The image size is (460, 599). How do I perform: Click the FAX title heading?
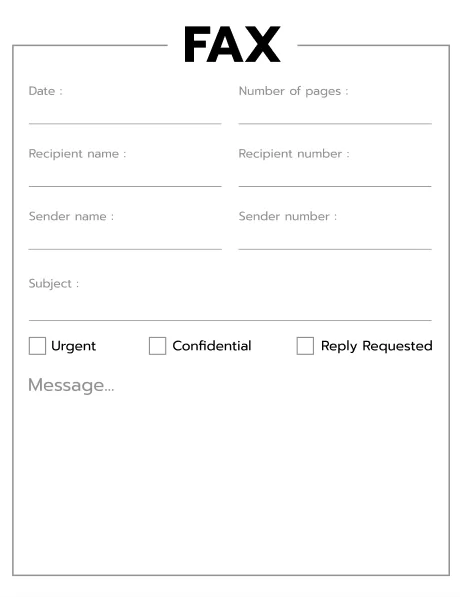click(x=232, y=44)
